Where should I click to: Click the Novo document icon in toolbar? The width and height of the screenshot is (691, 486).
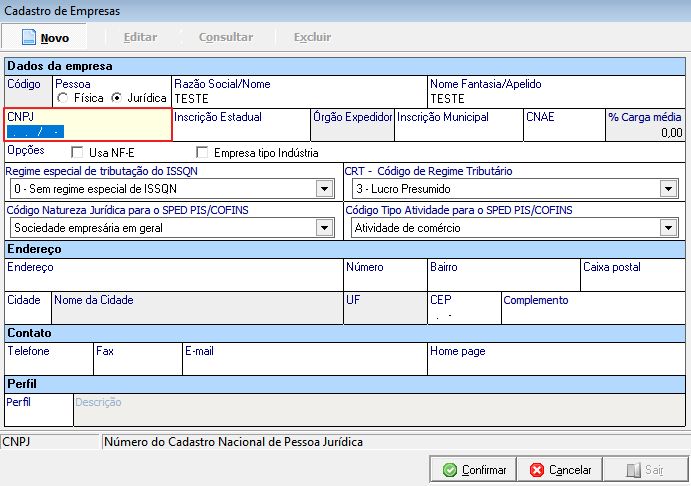pos(29,37)
